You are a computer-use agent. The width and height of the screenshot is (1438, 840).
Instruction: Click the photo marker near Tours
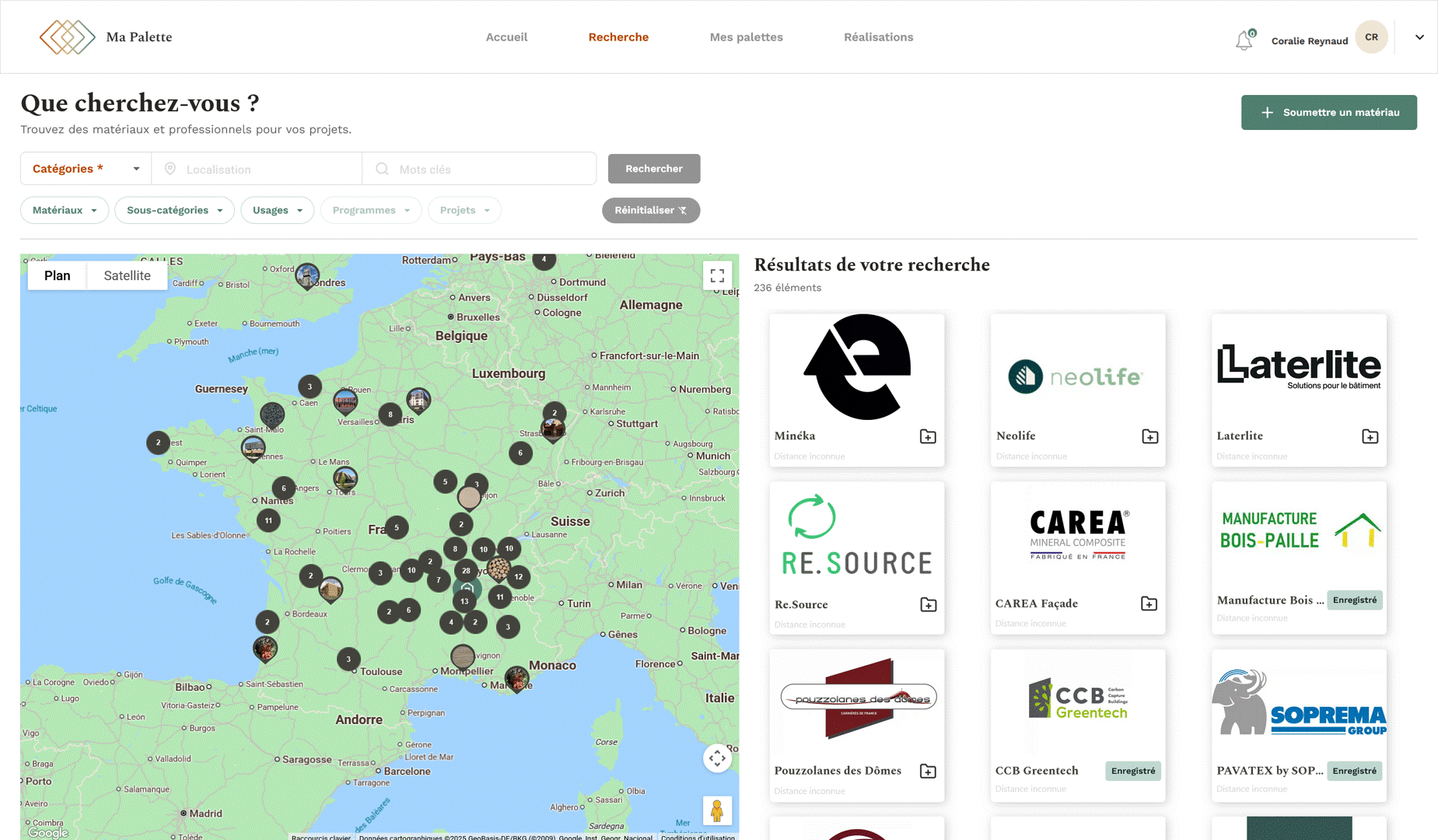(x=345, y=480)
